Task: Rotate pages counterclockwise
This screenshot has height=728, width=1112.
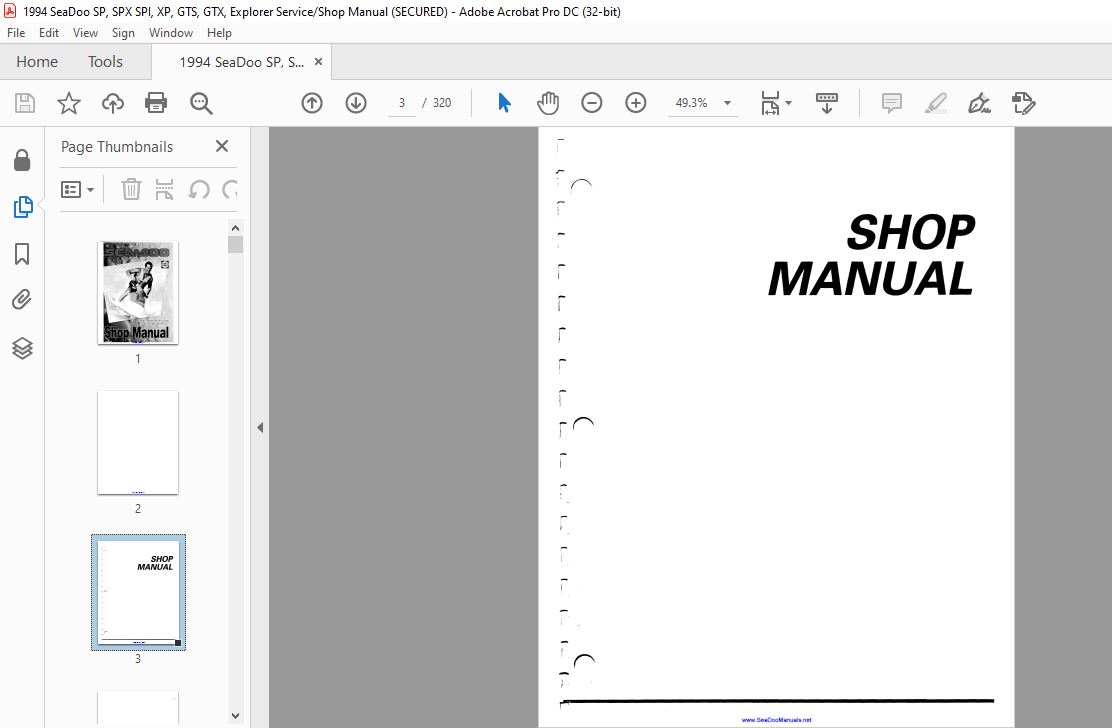Action: point(199,189)
